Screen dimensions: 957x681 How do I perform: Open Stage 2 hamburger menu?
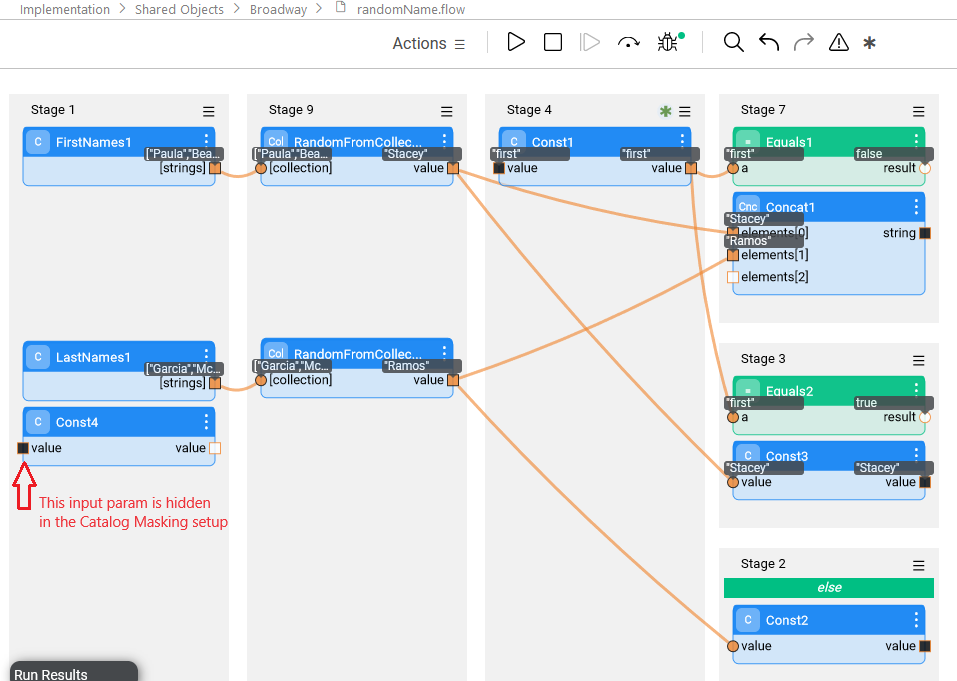coord(919,565)
